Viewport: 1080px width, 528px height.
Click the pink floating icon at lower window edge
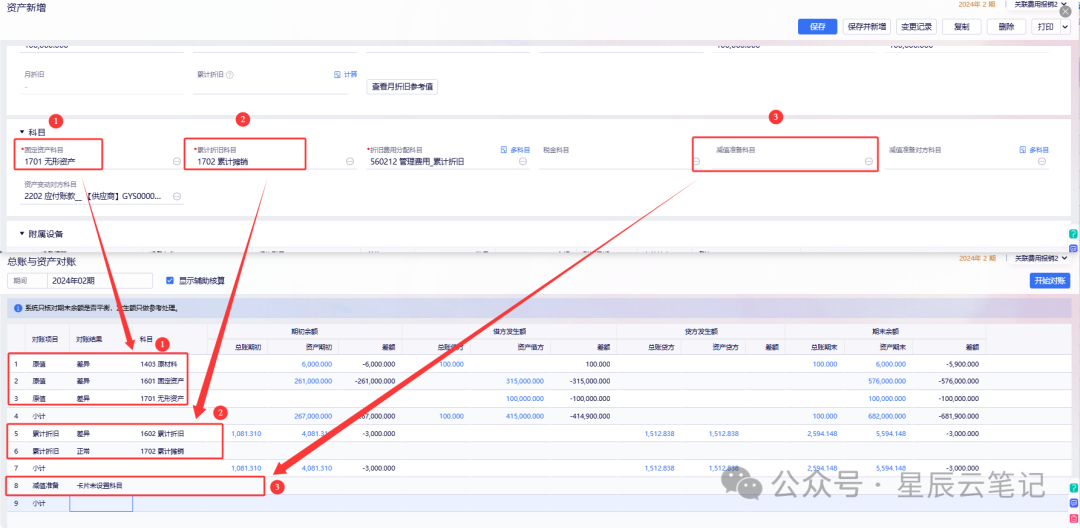pyautogui.click(x=1073, y=518)
